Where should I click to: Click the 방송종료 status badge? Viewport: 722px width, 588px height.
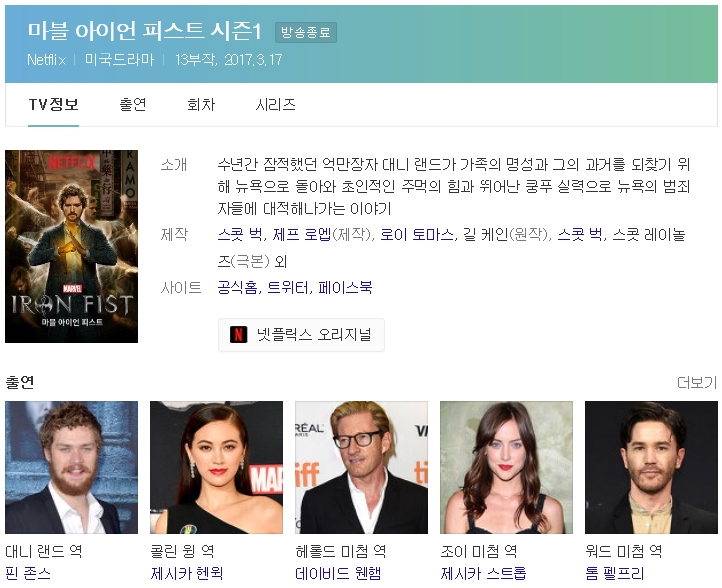[306, 32]
